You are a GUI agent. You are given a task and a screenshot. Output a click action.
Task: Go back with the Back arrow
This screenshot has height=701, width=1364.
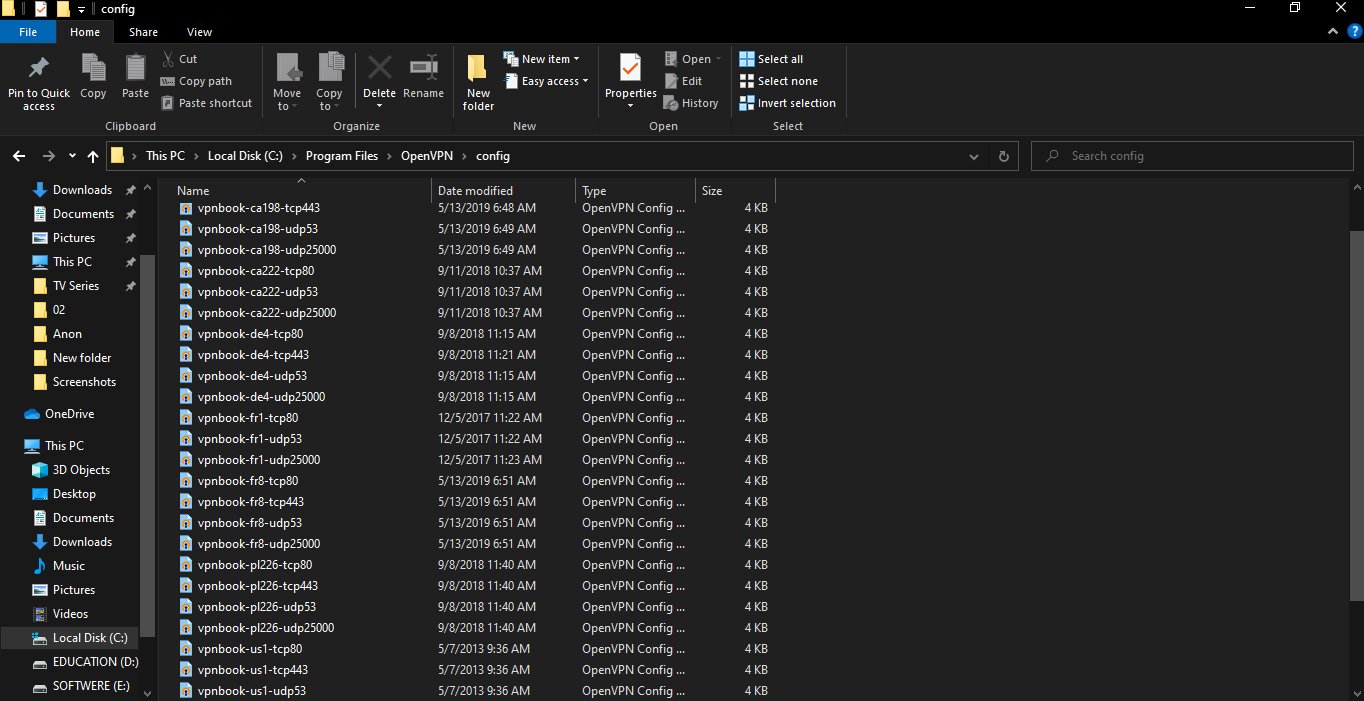19,156
